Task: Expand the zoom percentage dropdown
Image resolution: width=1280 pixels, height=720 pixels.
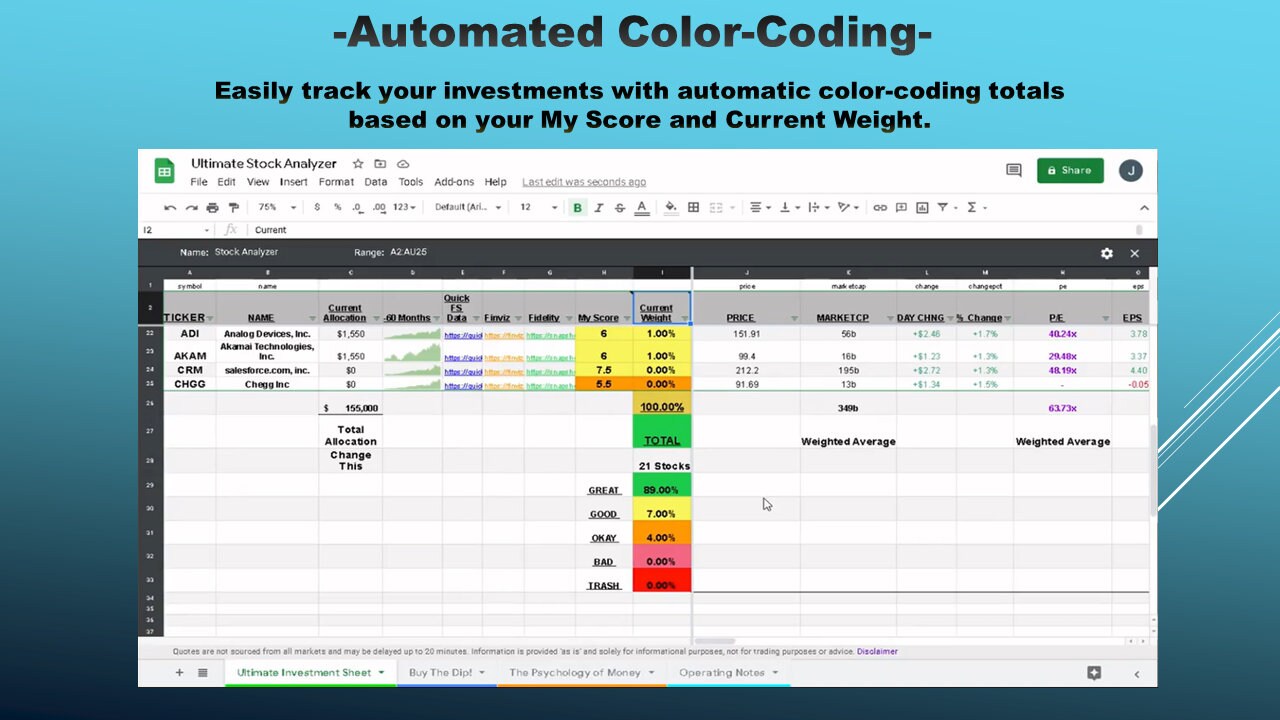Action: coord(276,207)
